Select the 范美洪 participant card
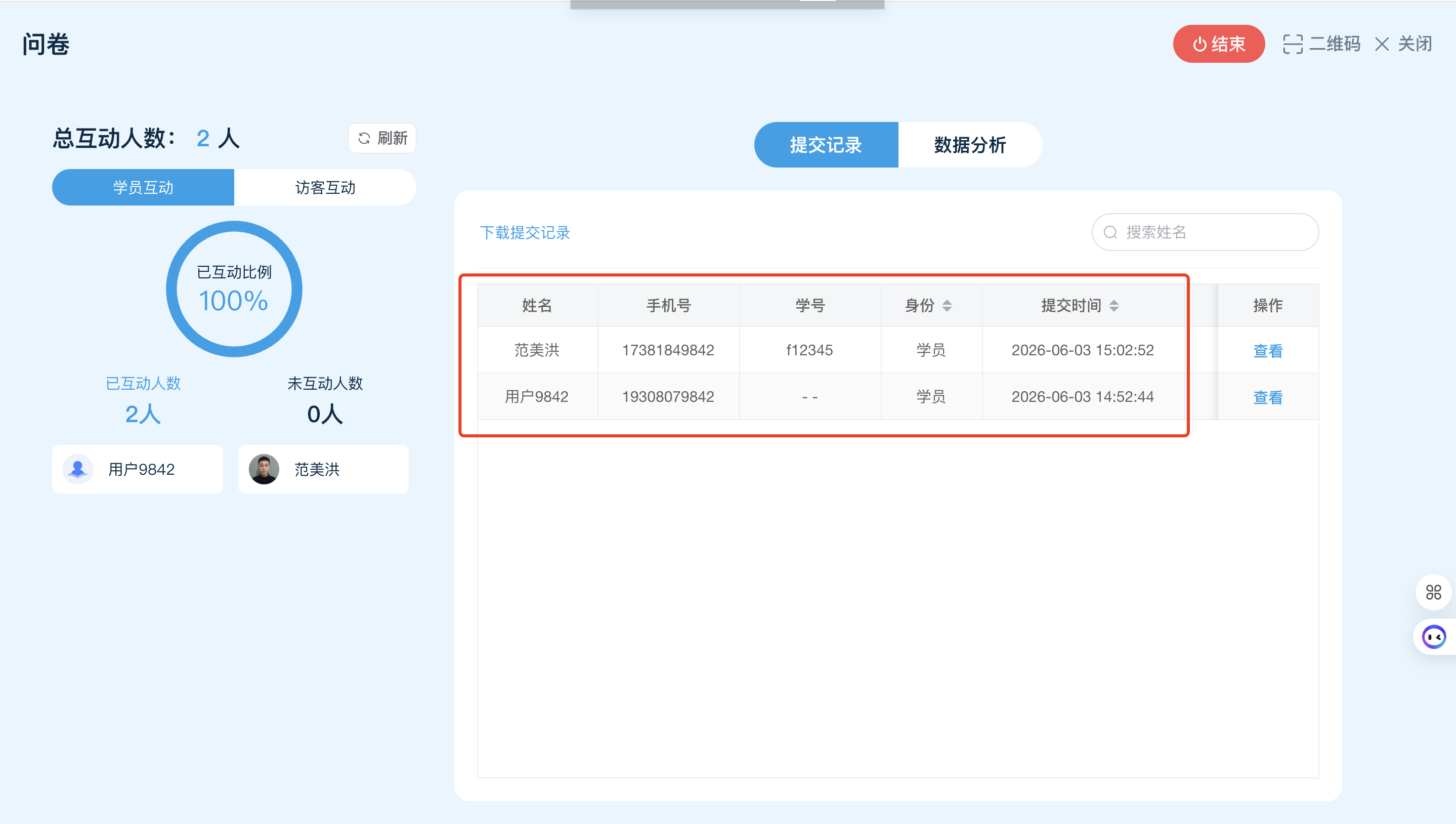Image resolution: width=1456 pixels, height=824 pixels. (323, 469)
